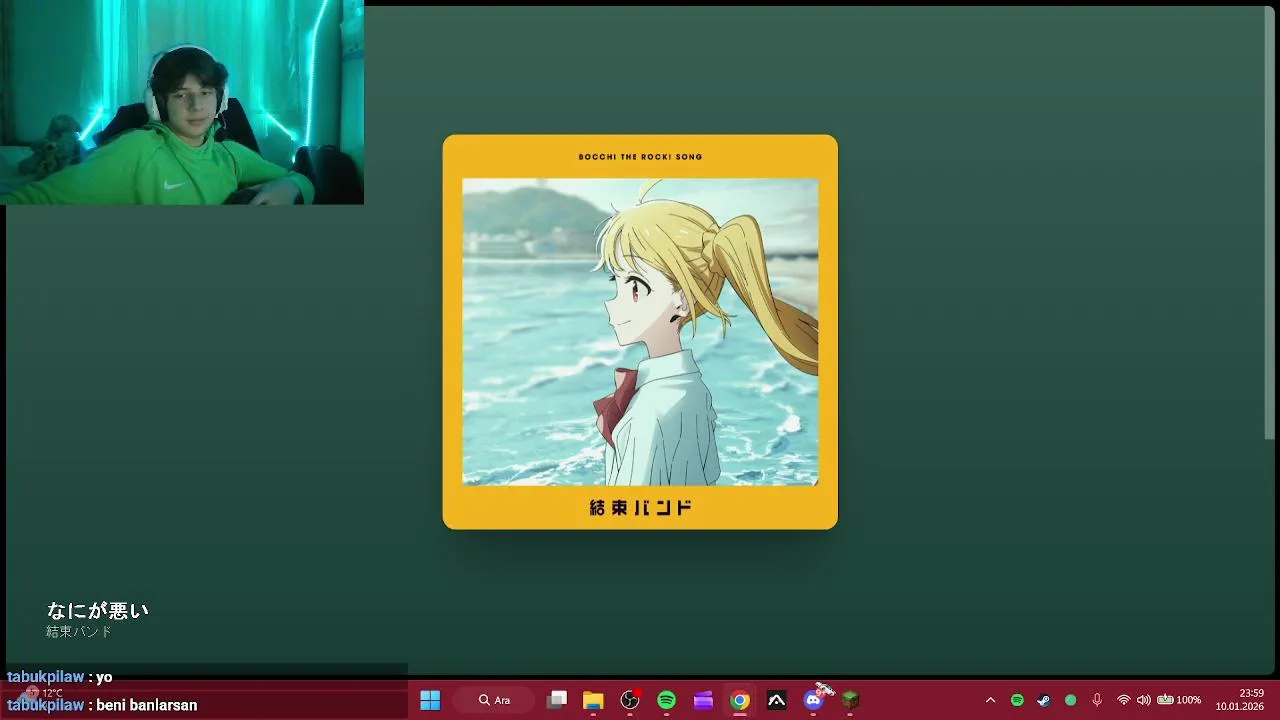Click the webcam overlay video
The width and height of the screenshot is (1280, 720).
[182, 102]
